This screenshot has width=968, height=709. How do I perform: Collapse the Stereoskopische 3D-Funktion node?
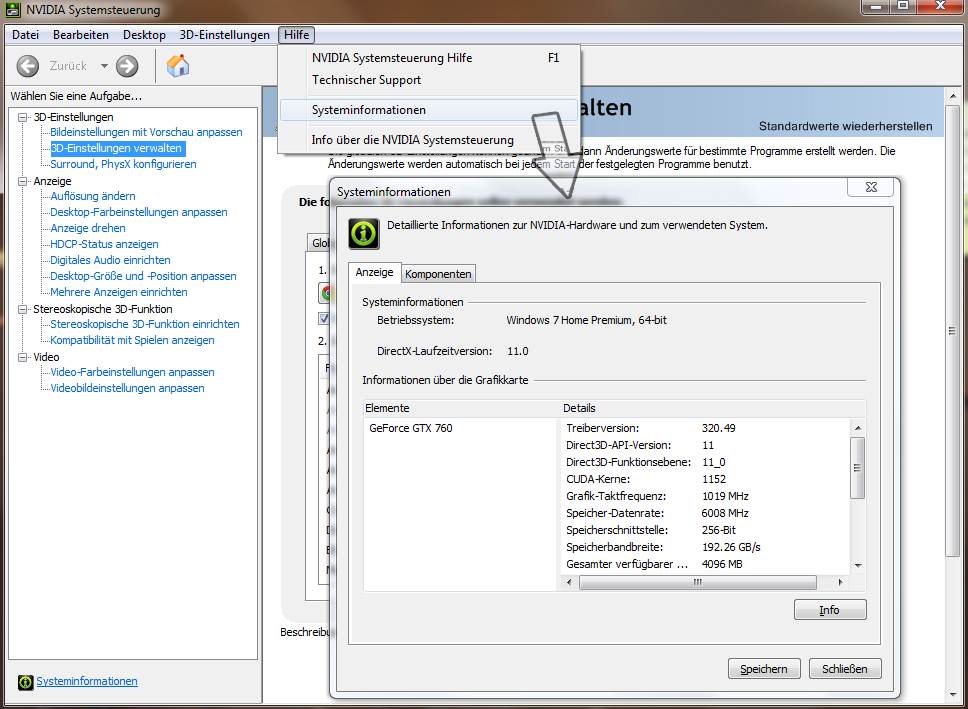point(23,309)
